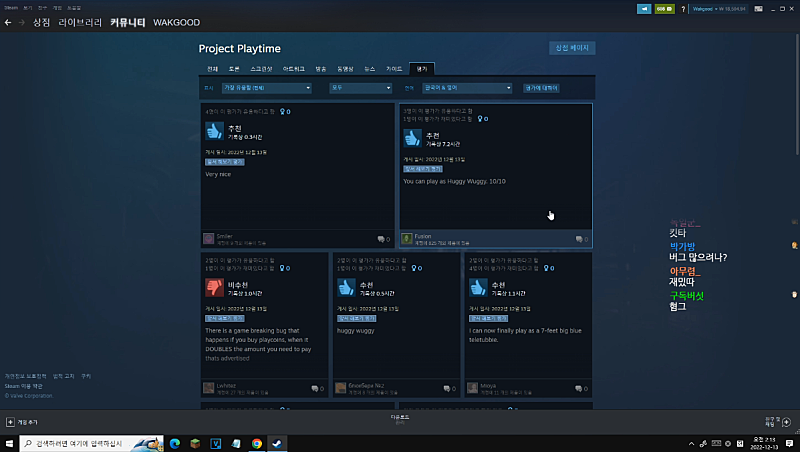Viewport: 800px width, 452px height.
Task: Open the display sort order dropdown
Action: pos(266,88)
